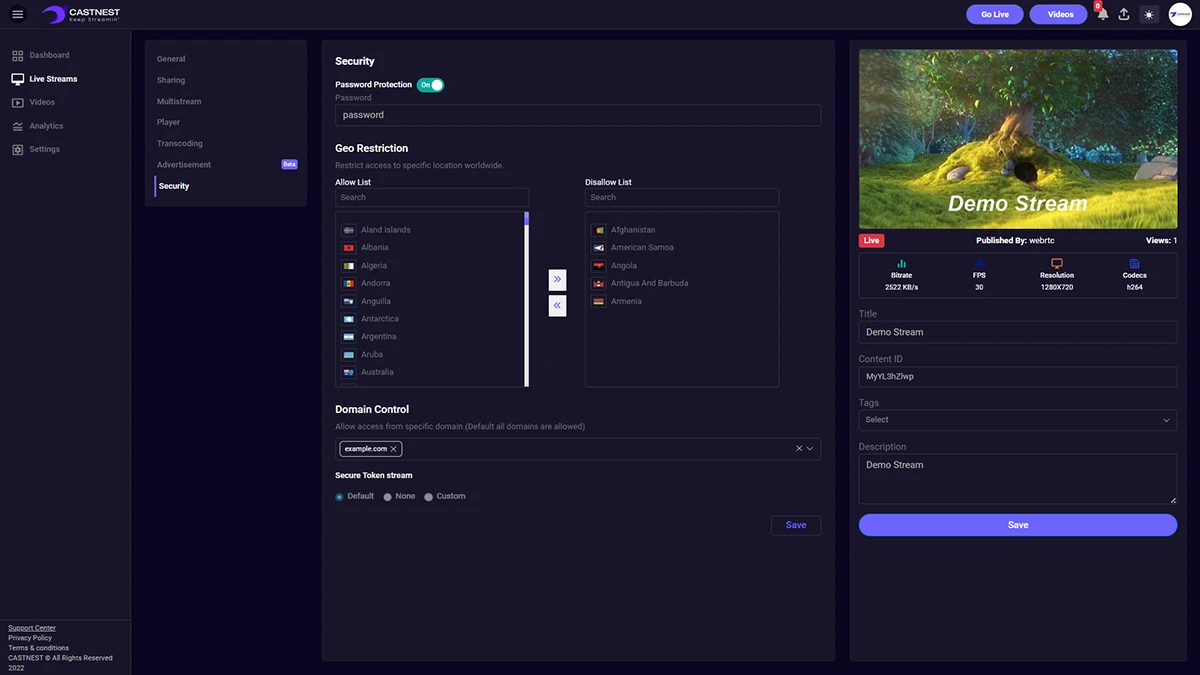Viewport: 1200px width, 675px height.
Task: Click the Settings gear icon
Action: click(18, 149)
